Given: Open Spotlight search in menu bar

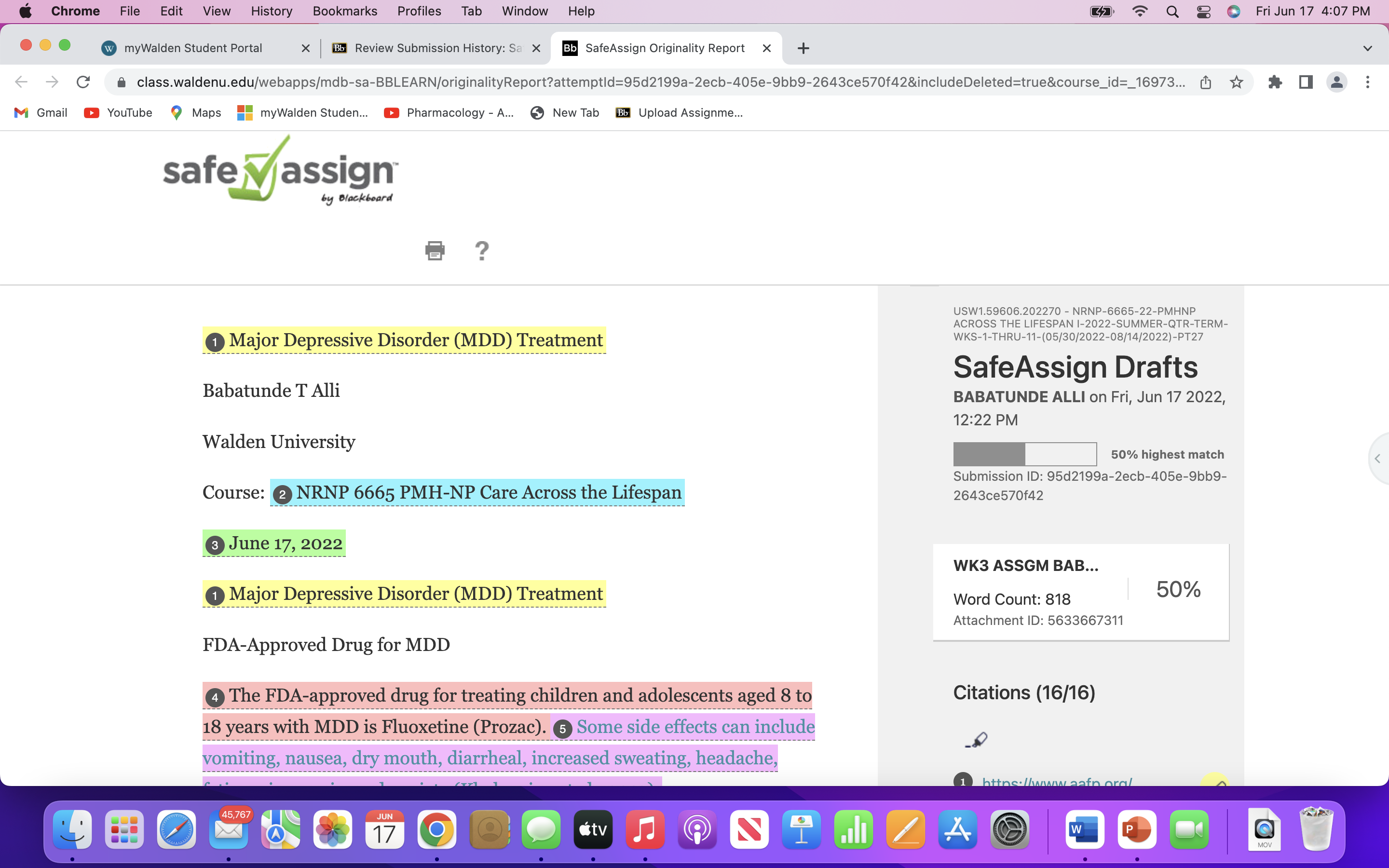Looking at the screenshot, I should coord(1172,12).
